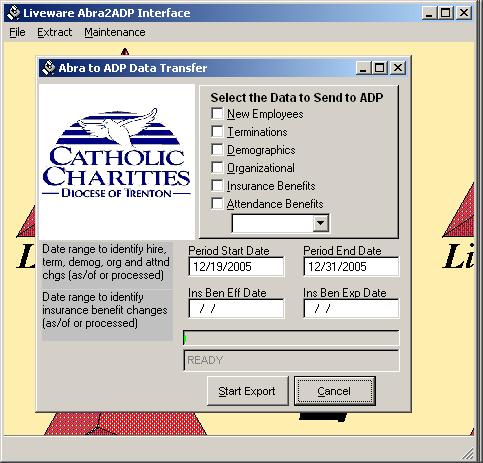The width and height of the screenshot is (483, 463).
Task: Open the File menu
Action: tap(17, 32)
